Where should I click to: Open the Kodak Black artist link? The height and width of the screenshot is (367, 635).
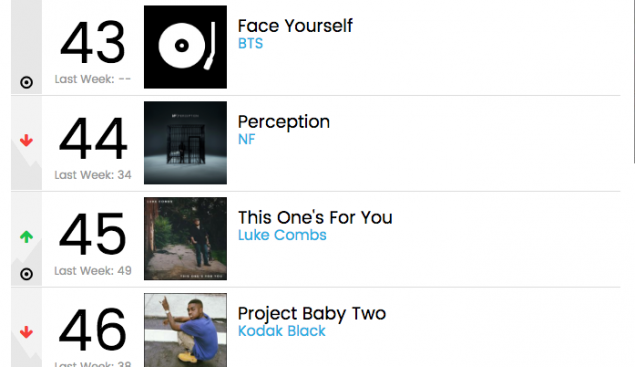click(x=281, y=331)
